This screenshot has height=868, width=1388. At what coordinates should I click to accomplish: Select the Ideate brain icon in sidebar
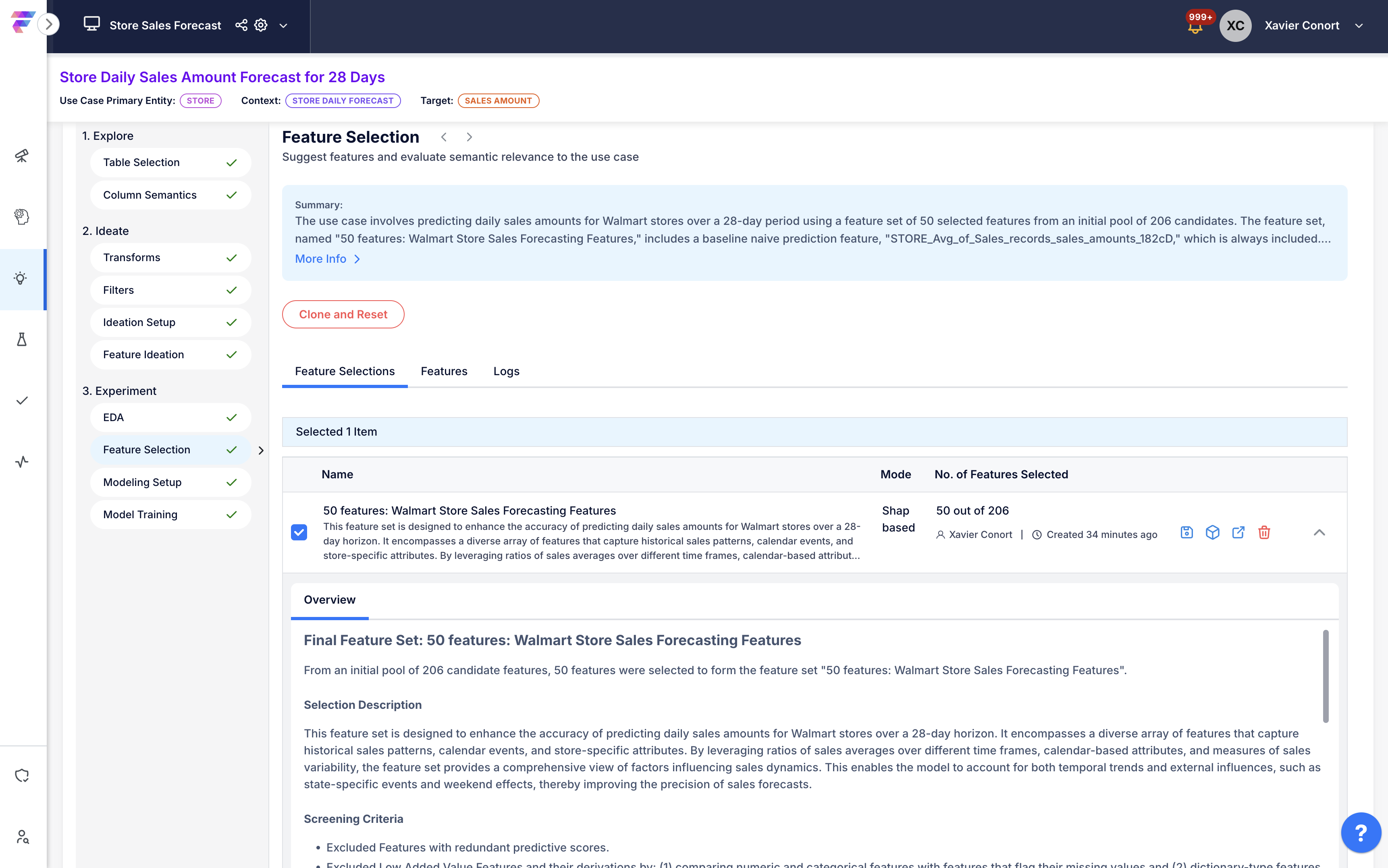click(x=22, y=217)
